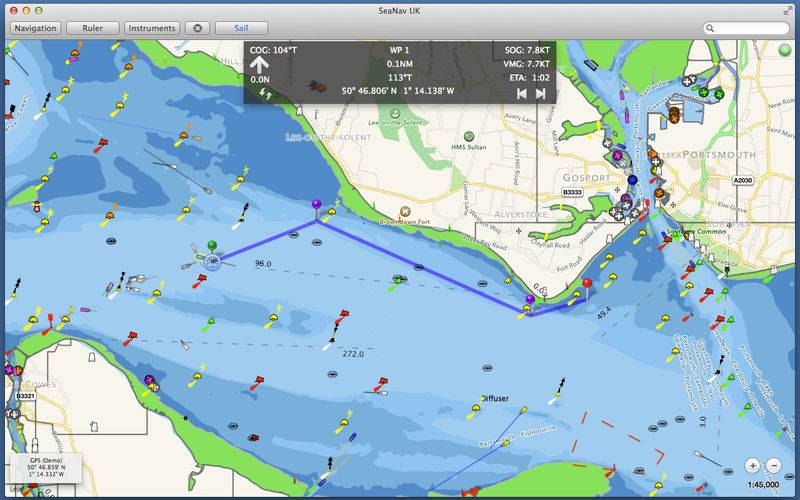Click the Portsmouth city label
Viewport: 800px width, 500px height.
[719, 154]
